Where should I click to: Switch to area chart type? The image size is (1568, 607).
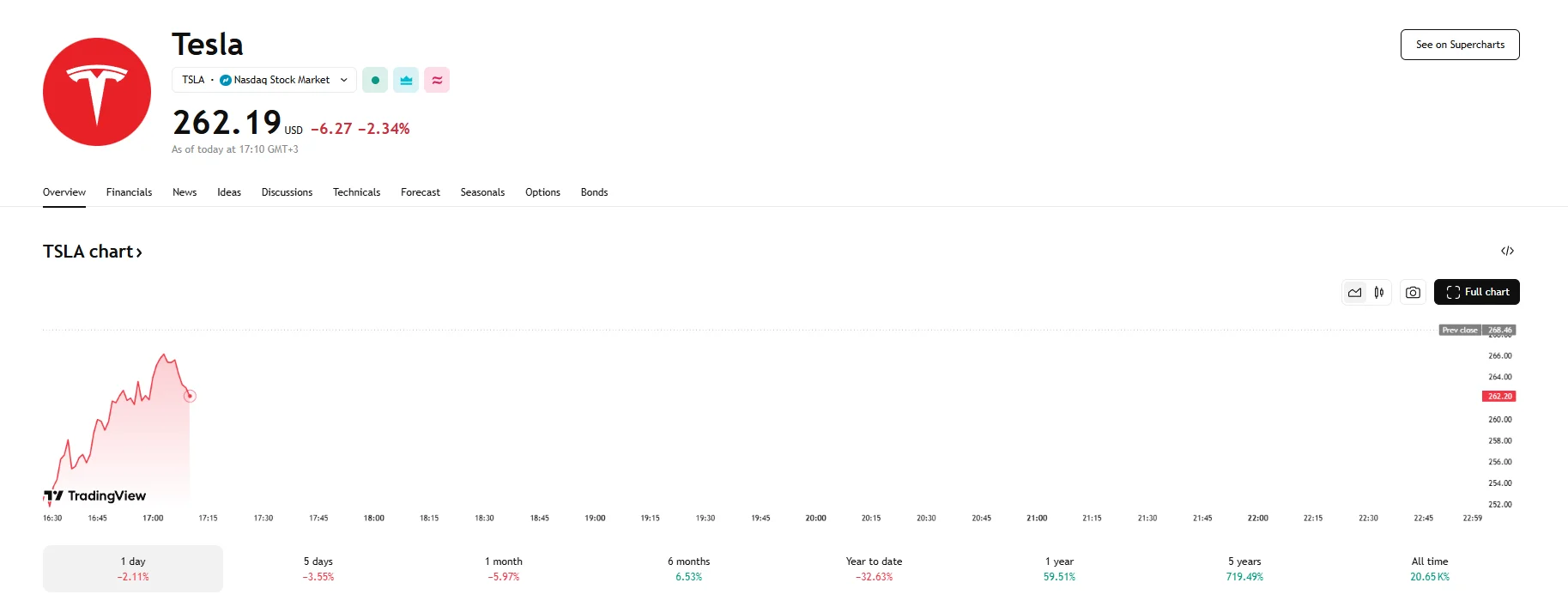[1354, 293]
